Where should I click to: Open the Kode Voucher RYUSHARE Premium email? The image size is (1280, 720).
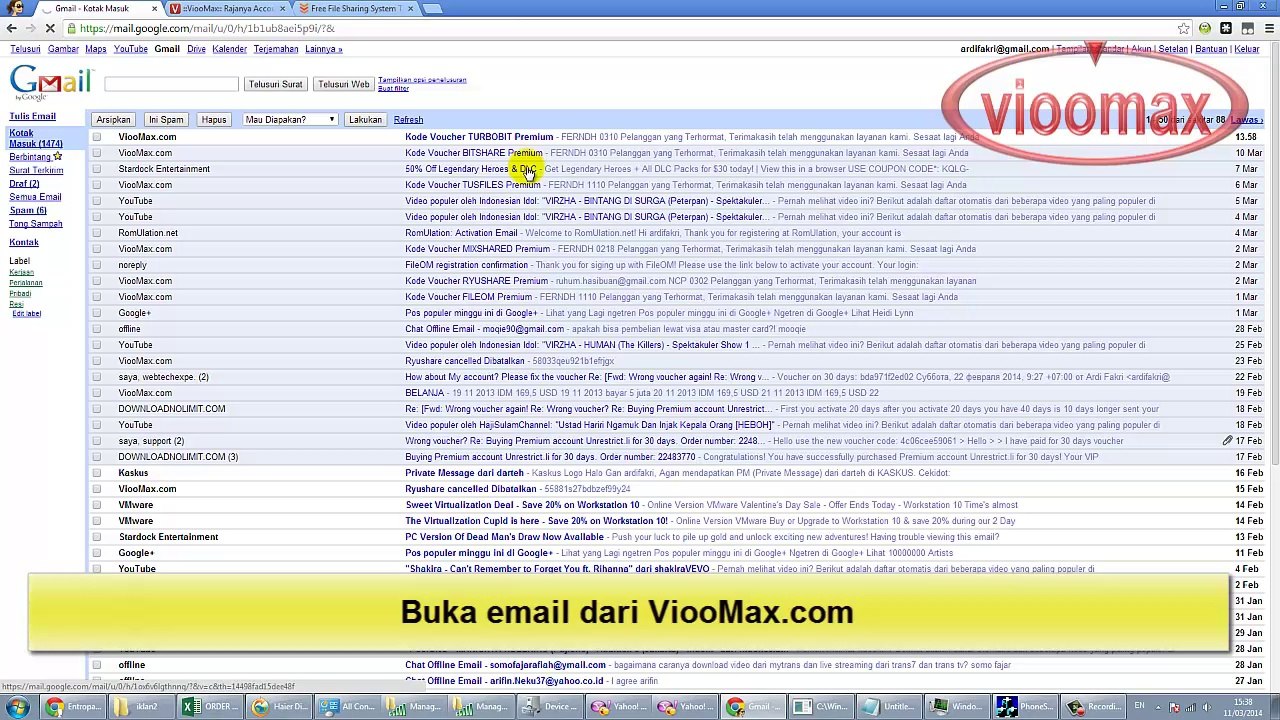pyautogui.click(x=476, y=281)
